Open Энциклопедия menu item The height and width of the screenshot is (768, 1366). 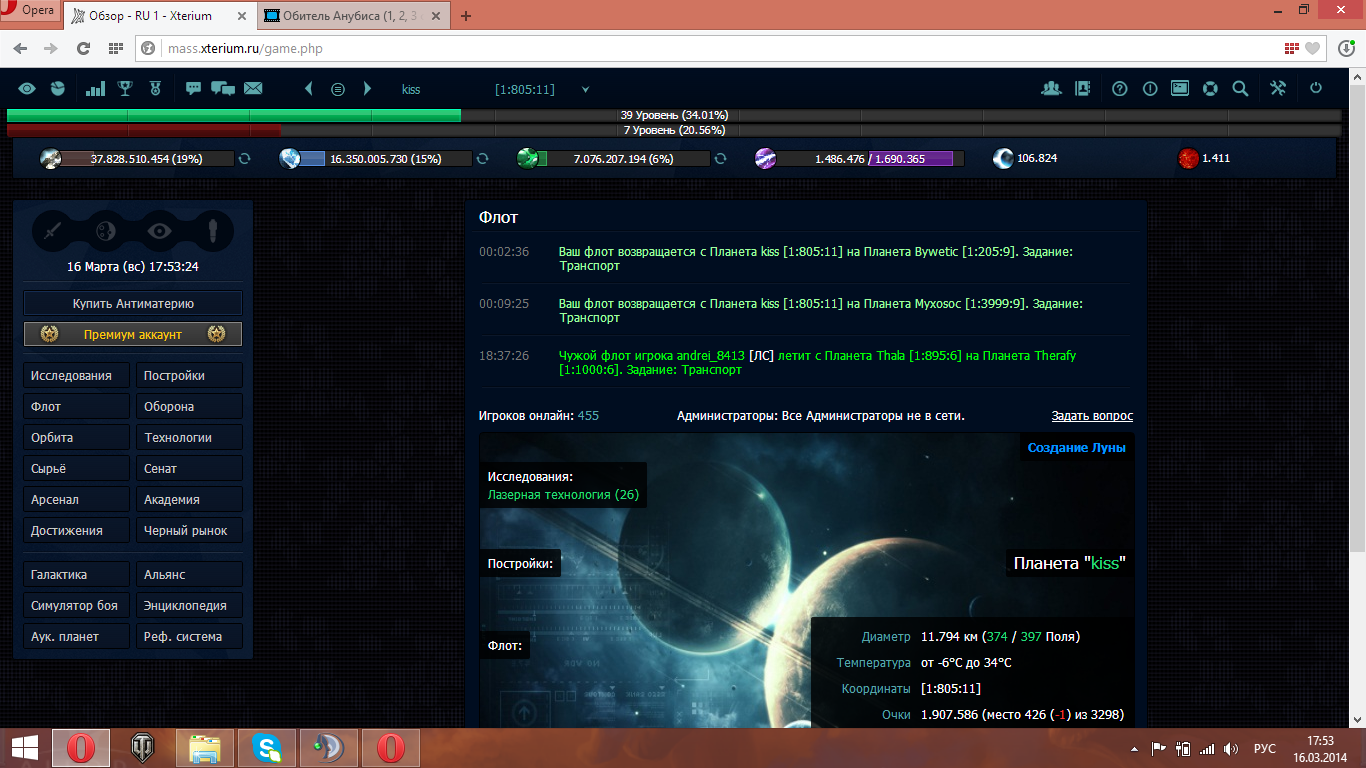tap(189, 606)
